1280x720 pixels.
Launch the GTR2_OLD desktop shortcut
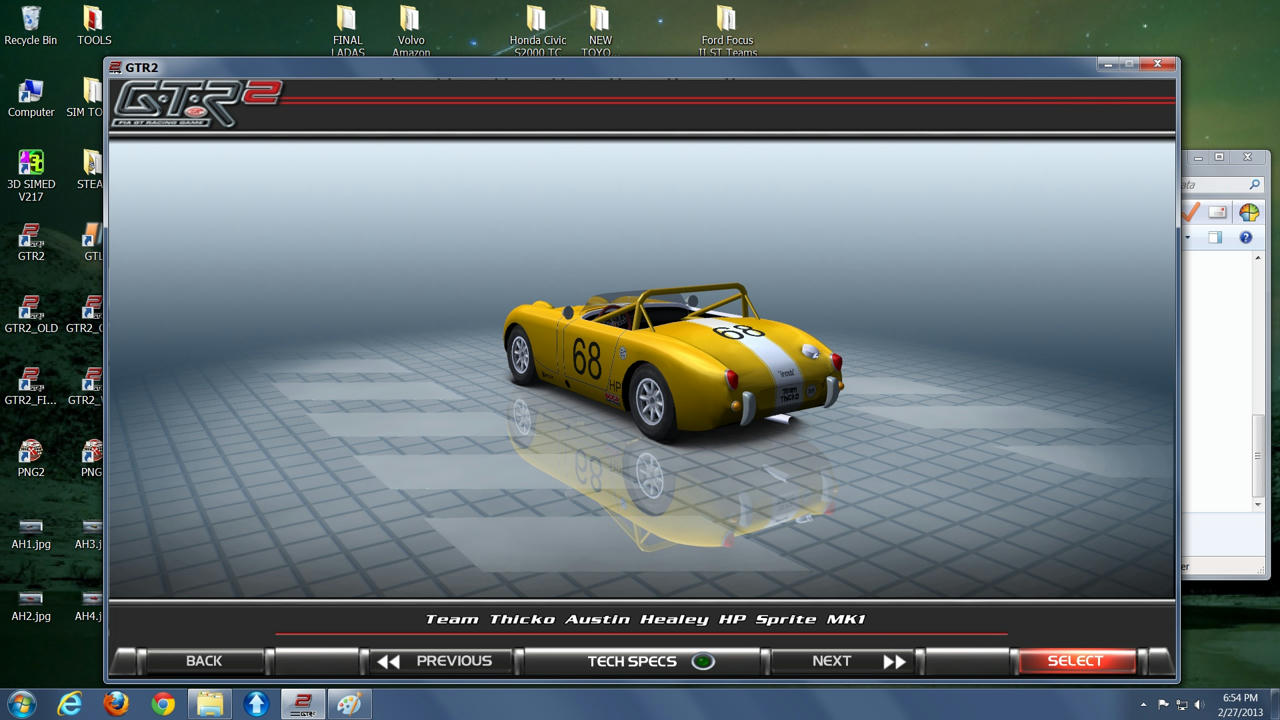pyautogui.click(x=31, y=314)
